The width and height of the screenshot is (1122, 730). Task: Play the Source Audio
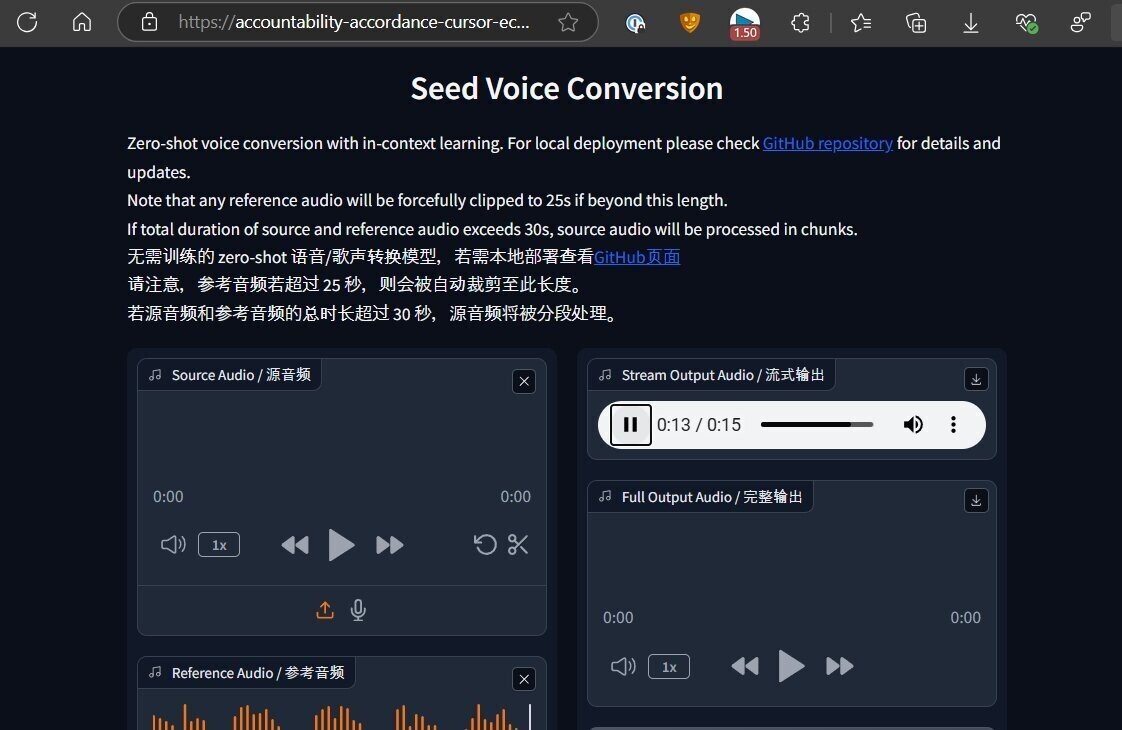(341, 545)
